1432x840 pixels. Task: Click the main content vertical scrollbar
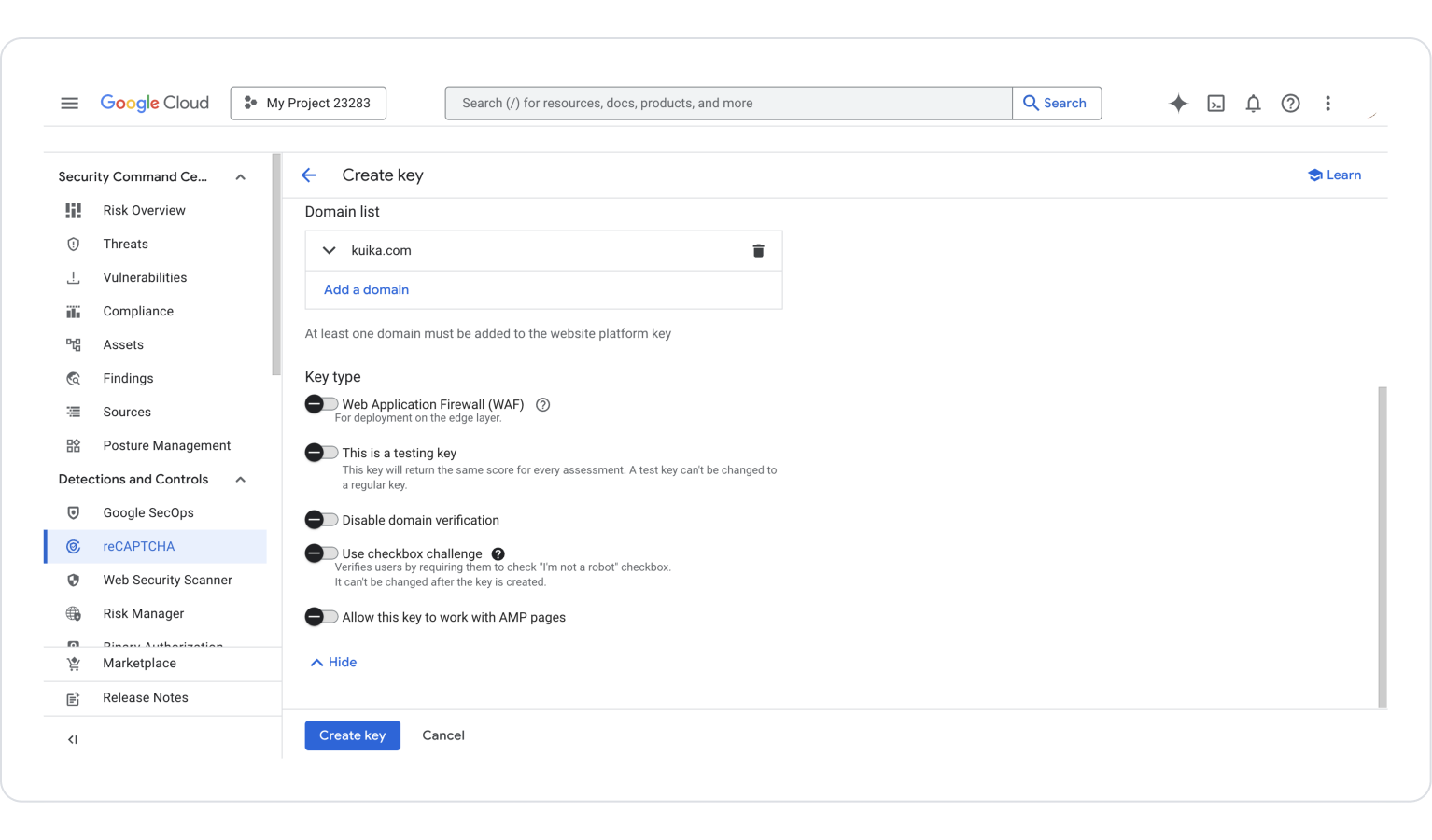1382,547
